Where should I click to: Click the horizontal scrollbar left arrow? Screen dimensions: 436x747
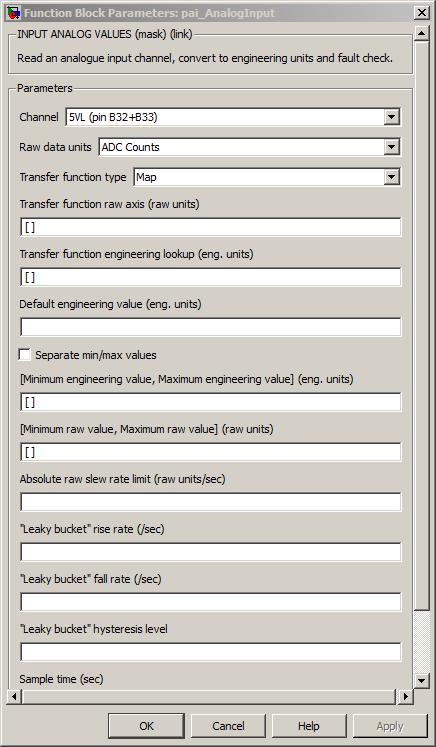click(14, 697)
